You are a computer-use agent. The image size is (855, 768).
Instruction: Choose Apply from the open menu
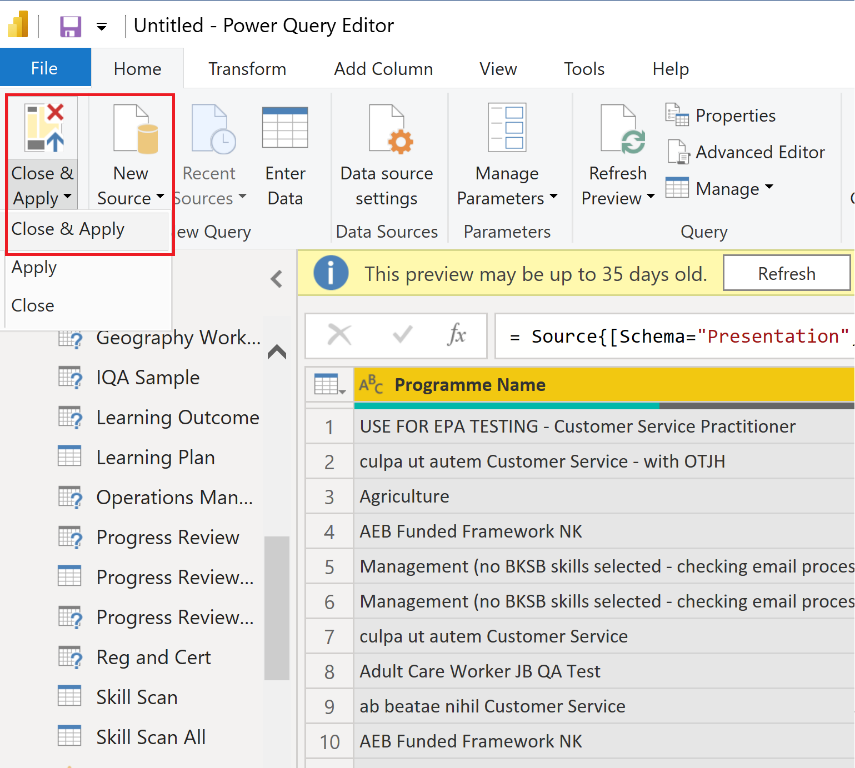[x=33, y=267]
